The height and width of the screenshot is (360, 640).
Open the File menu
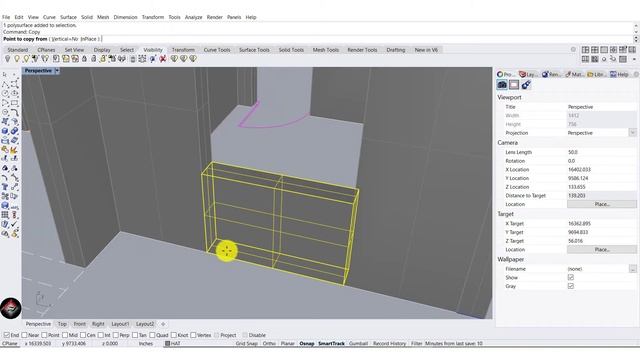(6, 17)
